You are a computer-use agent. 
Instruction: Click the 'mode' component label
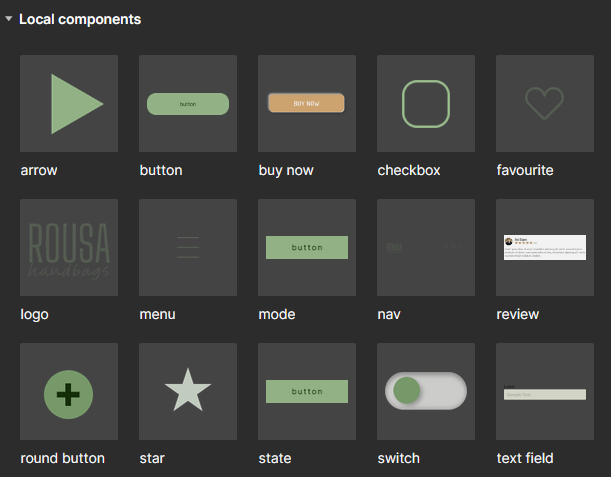pos(277,314)
